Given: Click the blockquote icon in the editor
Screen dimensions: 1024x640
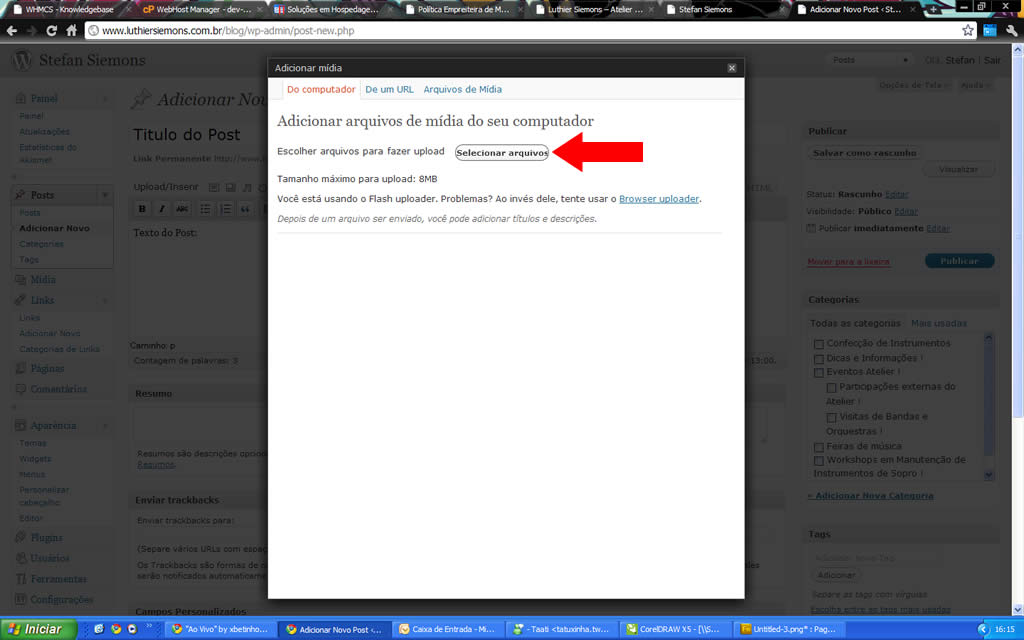Looking at the screenshot, I should tap(245, 209).
